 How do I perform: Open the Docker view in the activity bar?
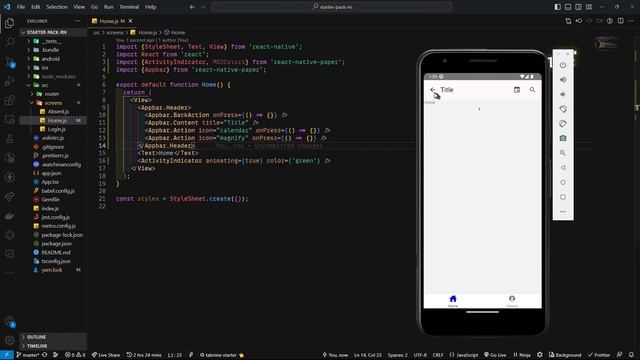(9, 216)
